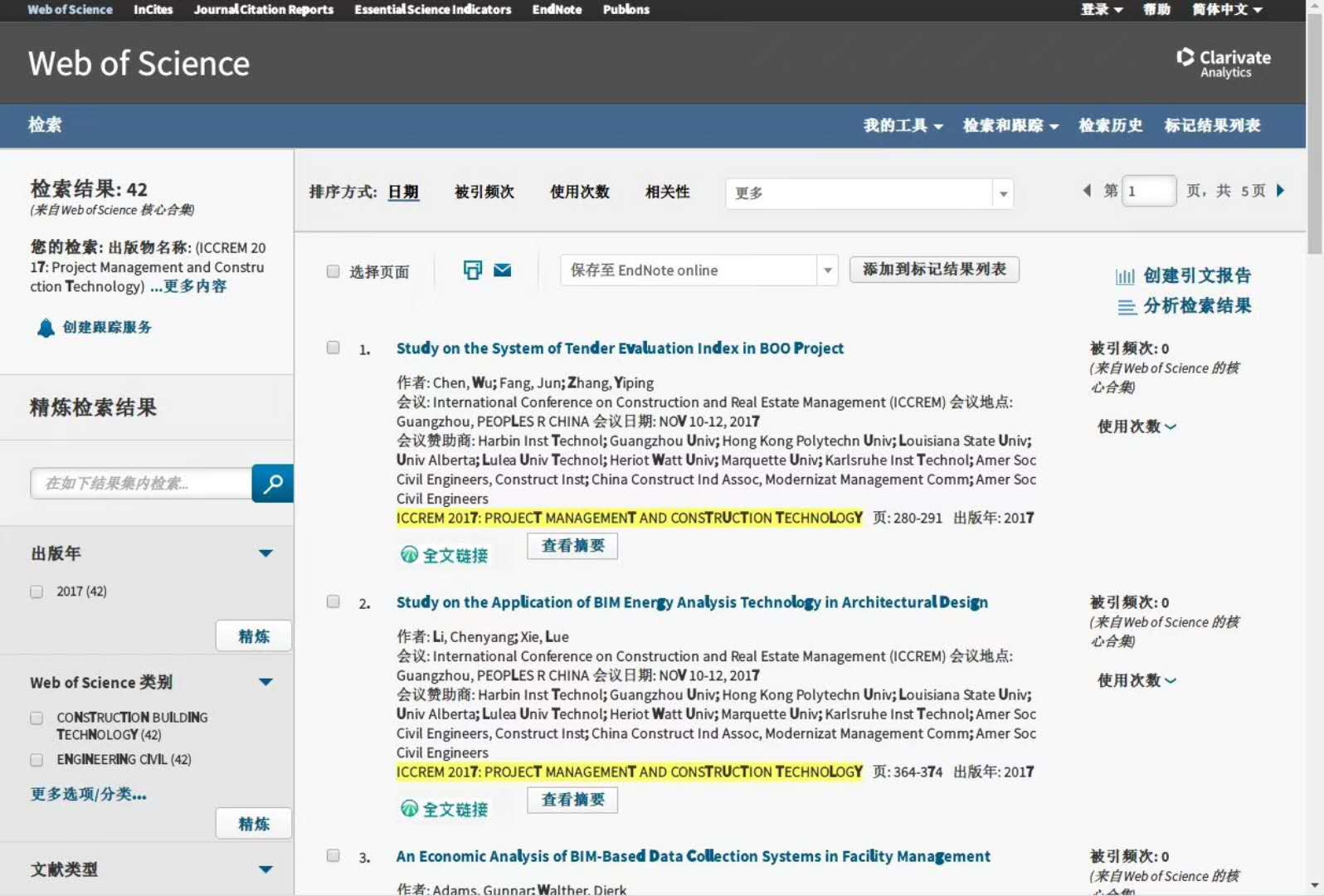The image size is (1324, 896).
Task: Check the 2017 (42) publication year filter
Action: tap(37, 592)
